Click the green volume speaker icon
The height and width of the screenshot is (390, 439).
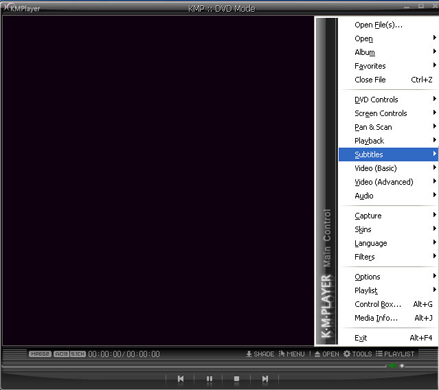[393, 366]
